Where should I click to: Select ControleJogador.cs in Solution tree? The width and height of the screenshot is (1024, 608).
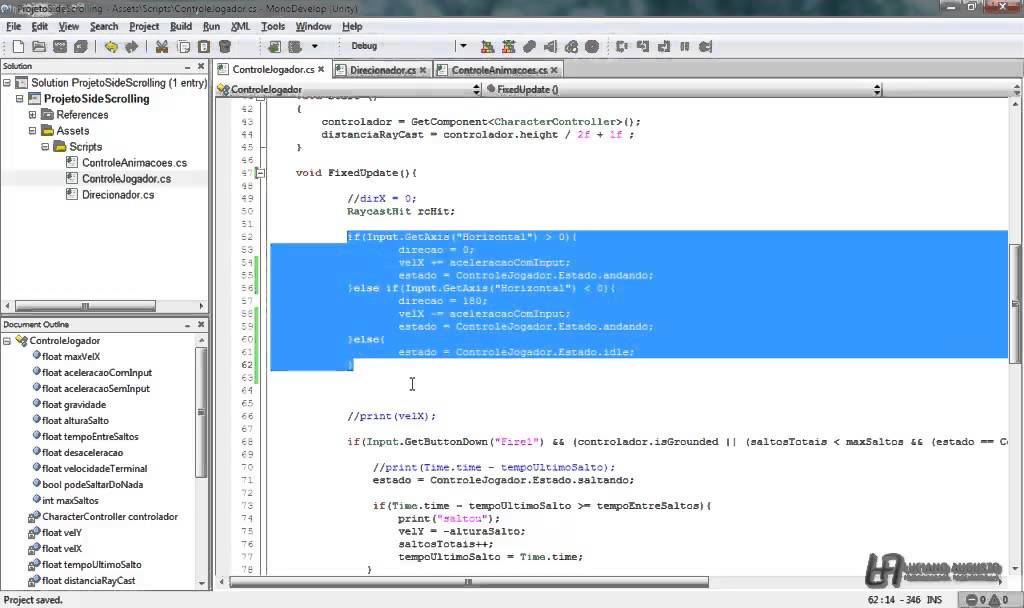pos(126,179)
